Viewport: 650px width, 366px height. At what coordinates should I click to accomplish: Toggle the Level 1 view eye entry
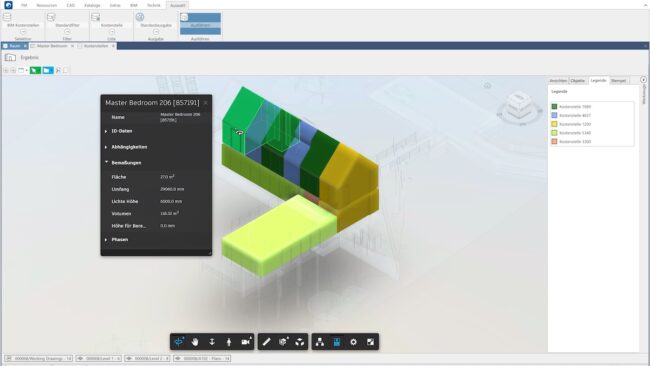tap(99, 359)
